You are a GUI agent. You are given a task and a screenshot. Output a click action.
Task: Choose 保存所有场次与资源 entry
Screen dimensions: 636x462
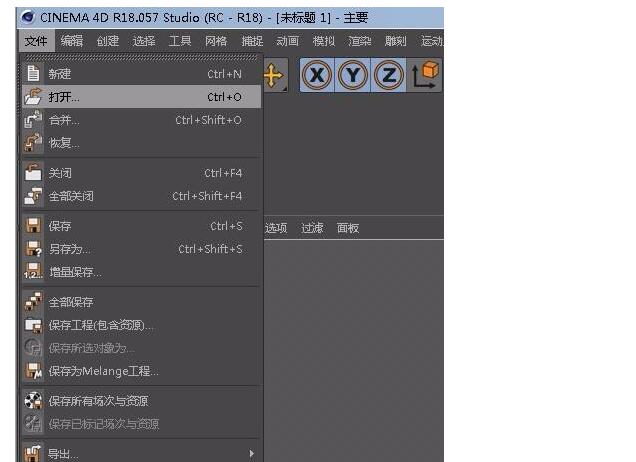pyautogui.click(x=142, y=401)
